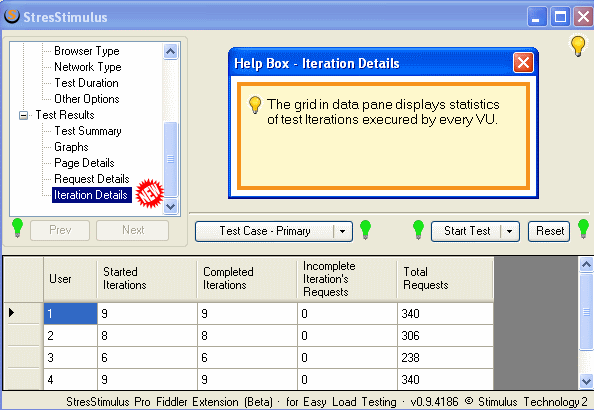Open Test Summary in the tree
This screenshot has height=410, width=594.
pyautogui.click(x=88, y=131)
